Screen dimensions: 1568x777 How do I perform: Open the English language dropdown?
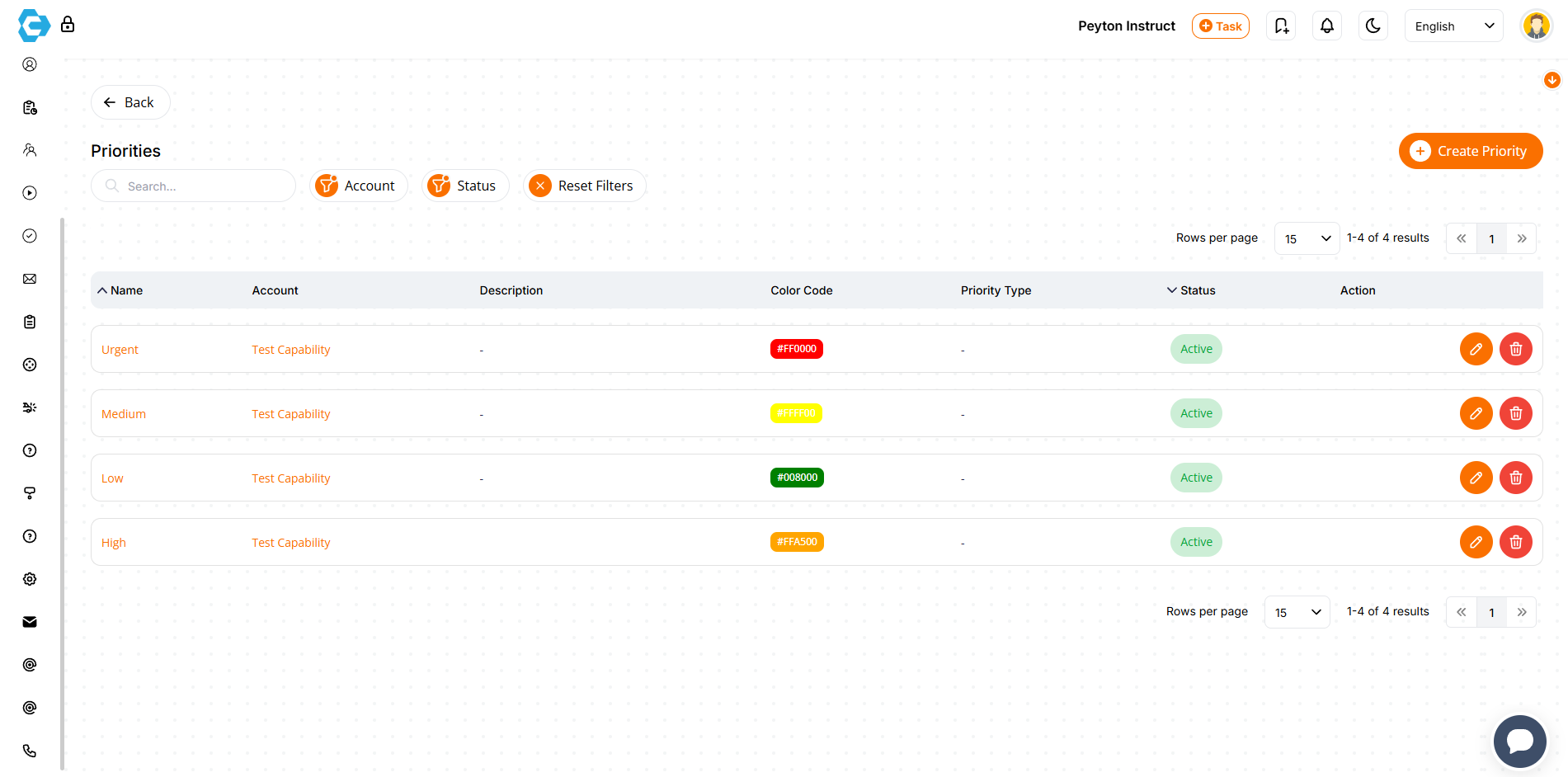coord(1453,26)
